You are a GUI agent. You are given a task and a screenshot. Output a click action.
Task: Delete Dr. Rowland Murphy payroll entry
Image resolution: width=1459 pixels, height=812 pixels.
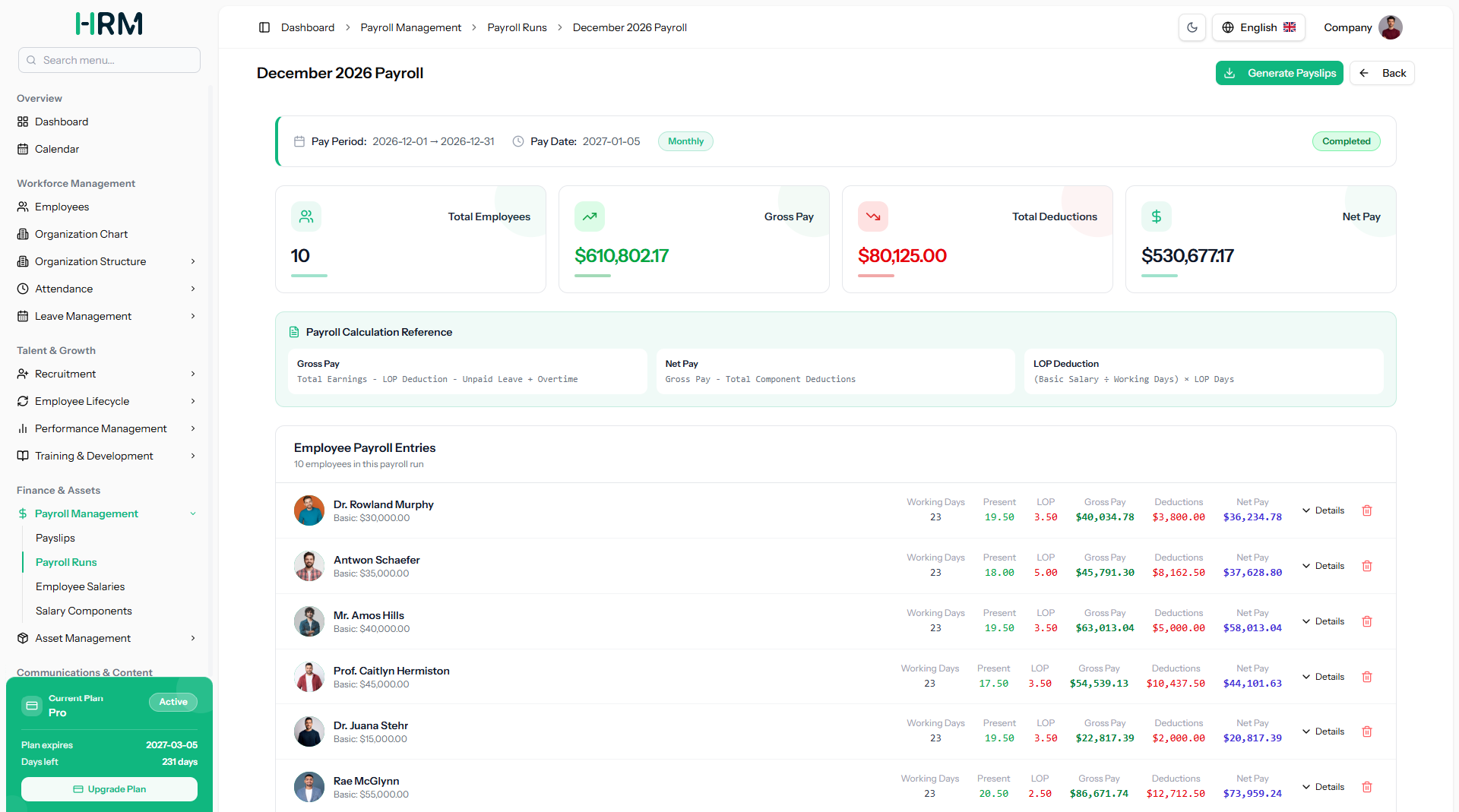pos(1367,510)
